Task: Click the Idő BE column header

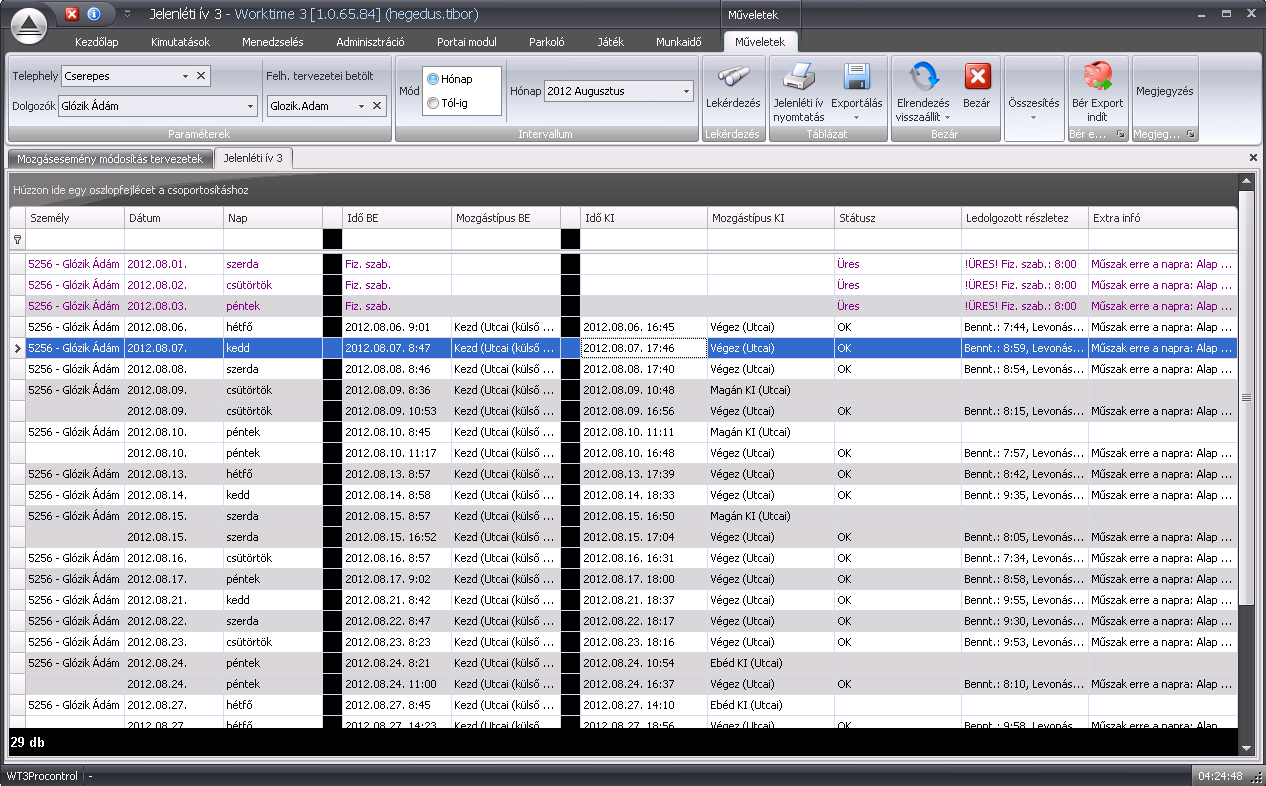Action: (396, 218)
